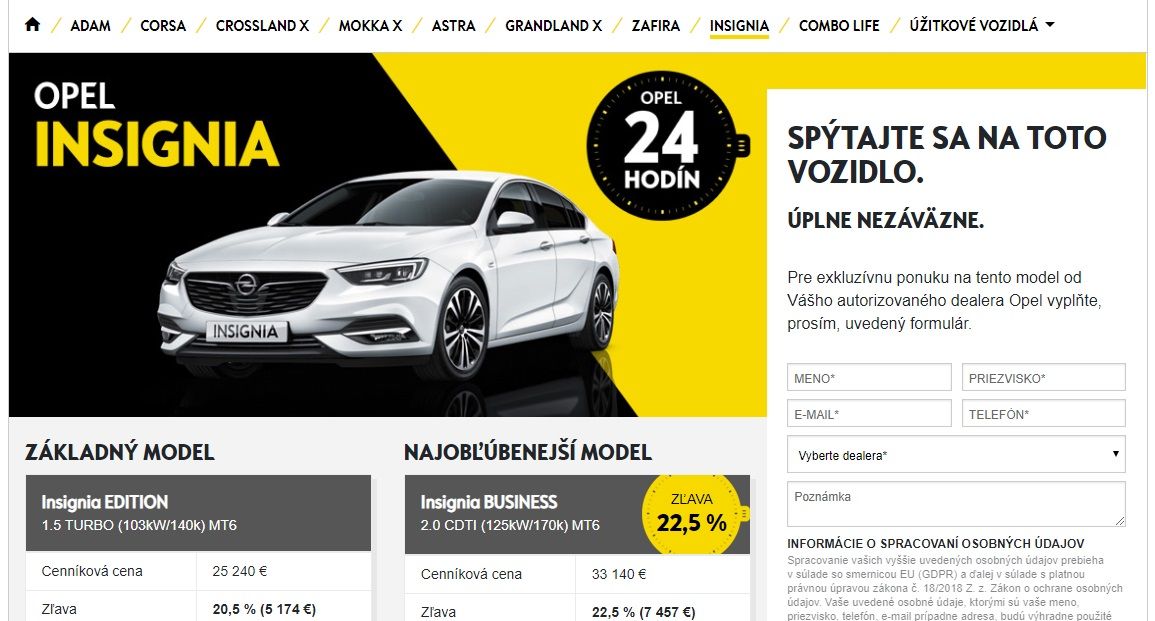Image resolution: width=1155 pixels, height=621 pixels.
Task: Click into the TELEFÓN field
Action: click(1044, 413)
